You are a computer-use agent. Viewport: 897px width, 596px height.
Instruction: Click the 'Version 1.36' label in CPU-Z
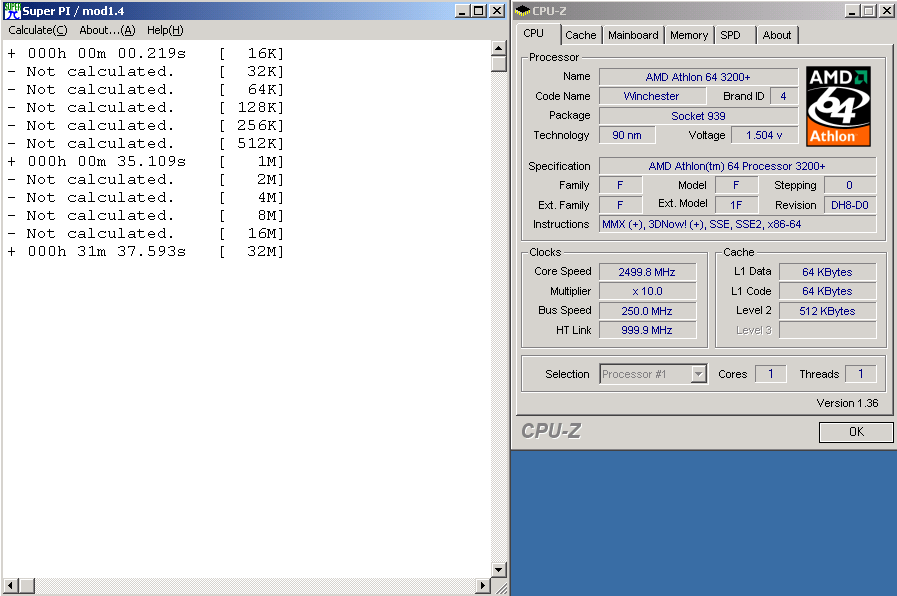pos(847,403)
